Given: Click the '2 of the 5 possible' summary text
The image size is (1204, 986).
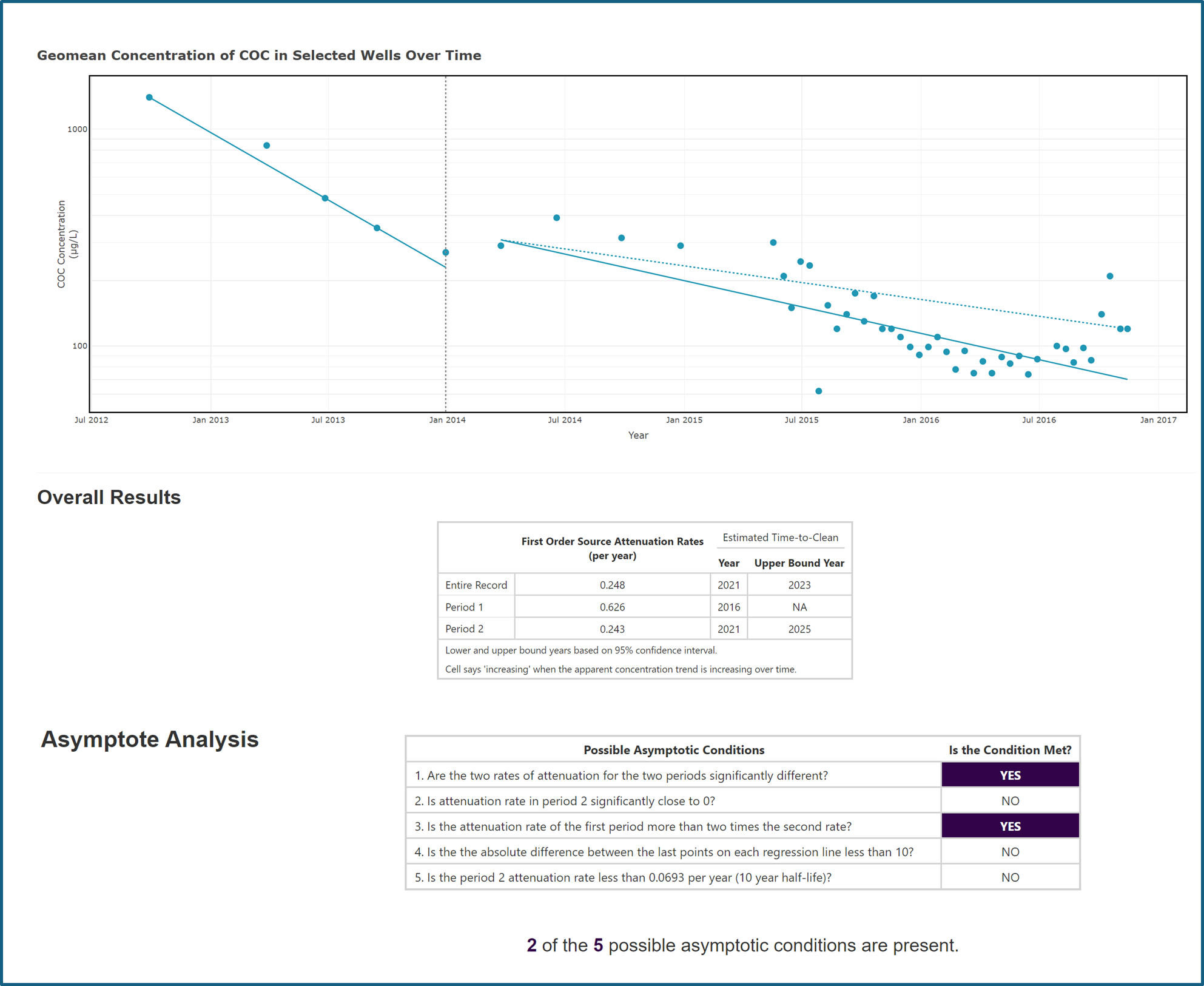Looking at the screenshot, I should tap(742, 945).
